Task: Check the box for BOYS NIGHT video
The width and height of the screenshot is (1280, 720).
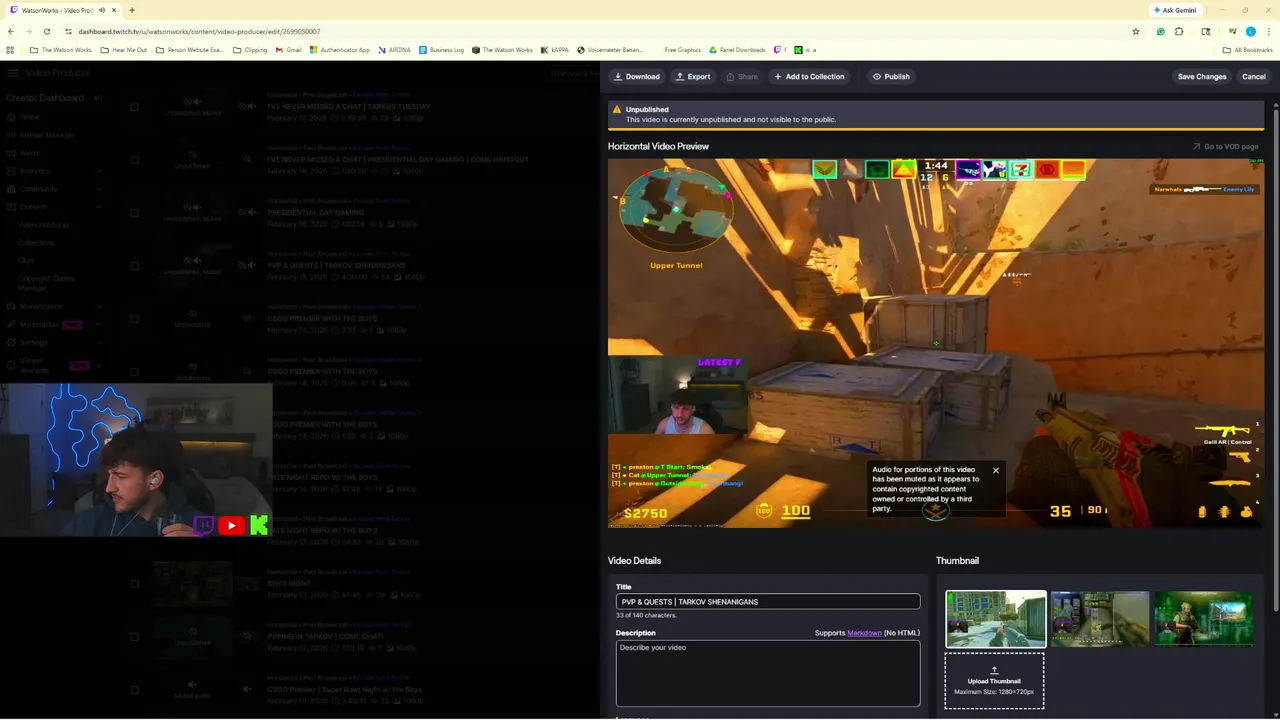Action: click(134, 583)
